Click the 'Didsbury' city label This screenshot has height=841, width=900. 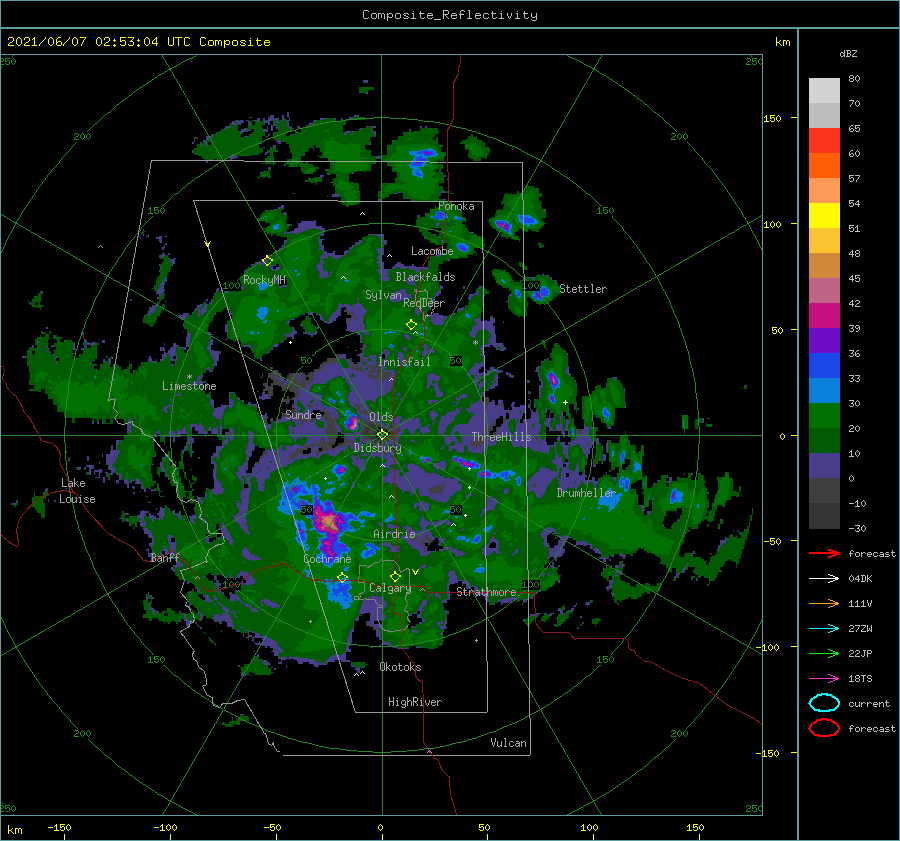pyautogui.click(x=378, y=448)
